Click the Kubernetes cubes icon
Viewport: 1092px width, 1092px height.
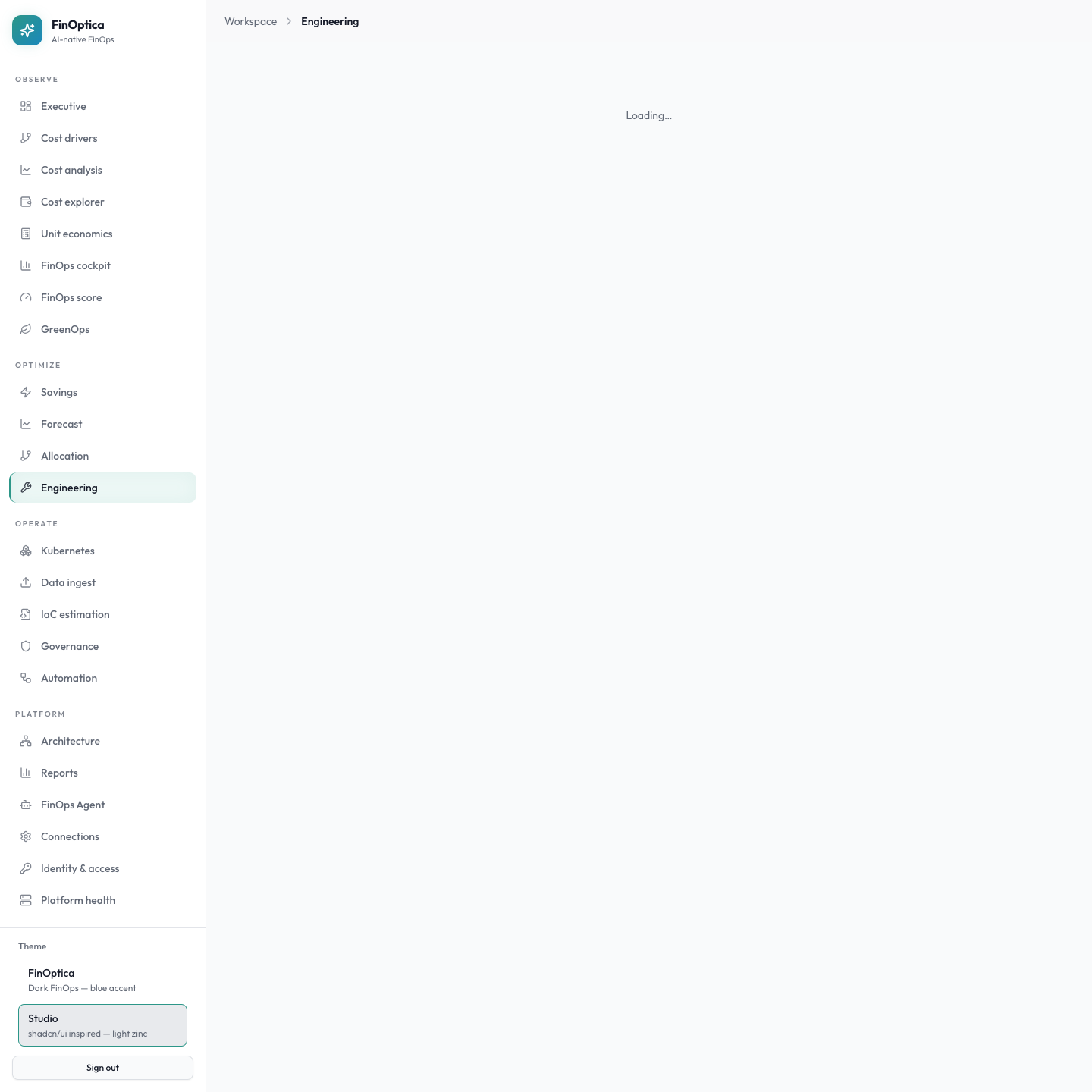coord(26,551)
